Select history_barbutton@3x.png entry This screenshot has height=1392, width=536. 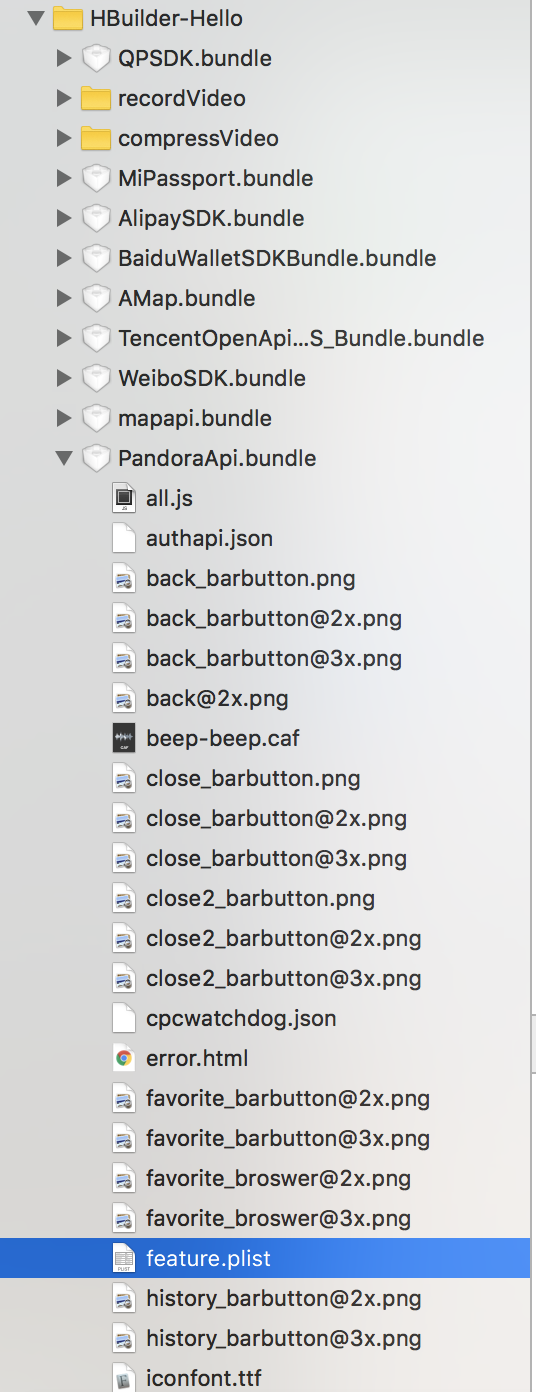[x=283, y=1338]
